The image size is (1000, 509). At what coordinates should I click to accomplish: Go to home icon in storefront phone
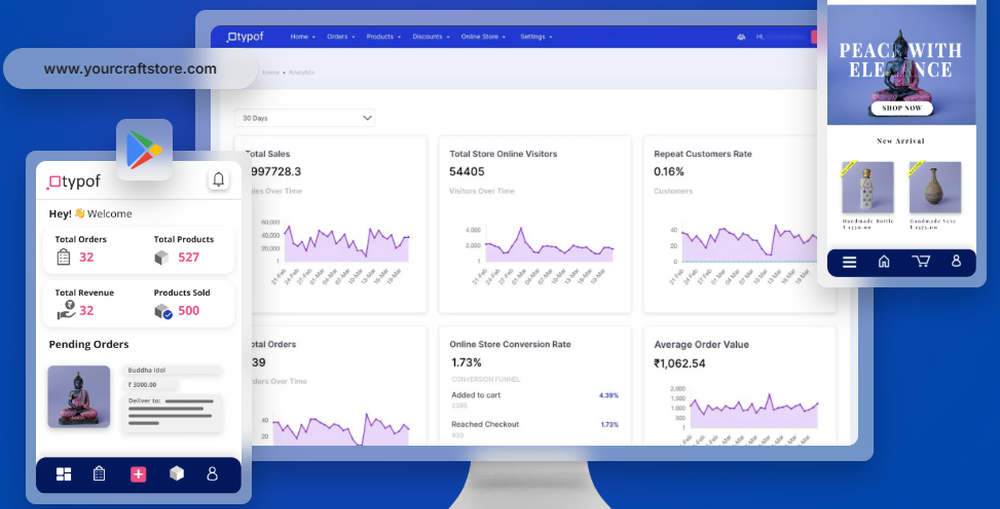click(884, 261)
